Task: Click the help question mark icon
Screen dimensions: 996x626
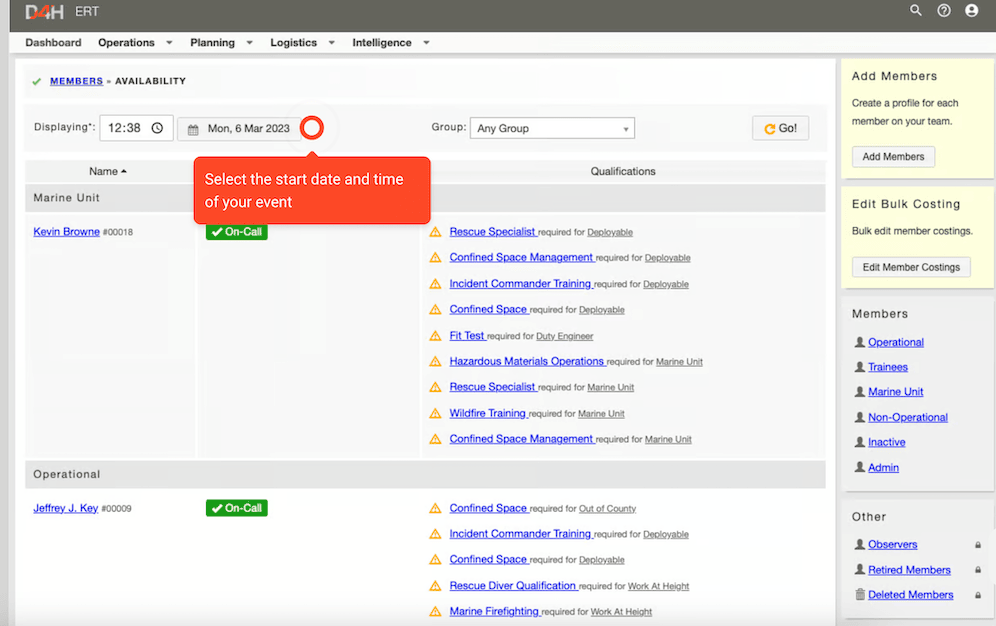Action: (943, 11)
